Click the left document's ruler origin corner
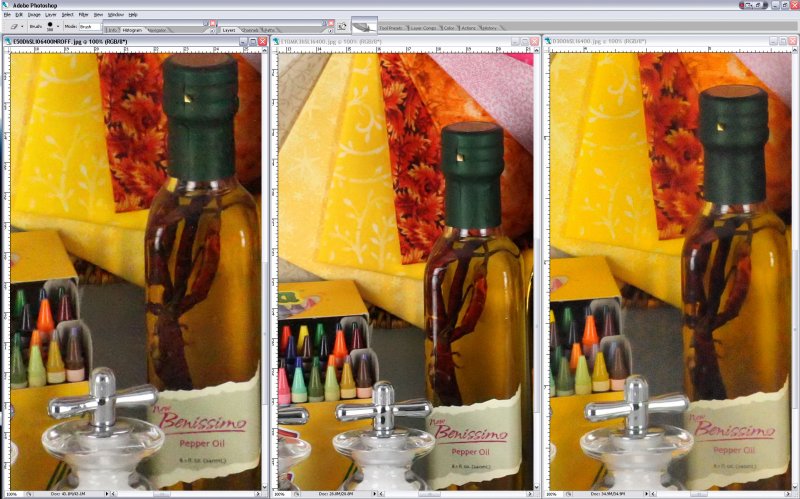Screen dimensions: 800x499 pos(7,50)
